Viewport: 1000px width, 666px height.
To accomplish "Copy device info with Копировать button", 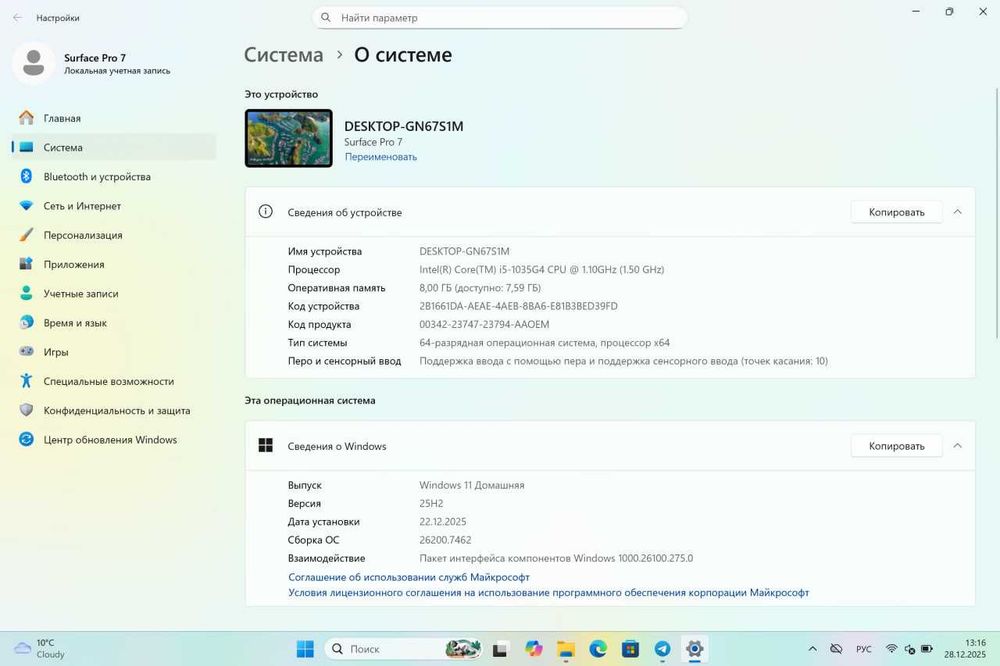I will [896, 212].
